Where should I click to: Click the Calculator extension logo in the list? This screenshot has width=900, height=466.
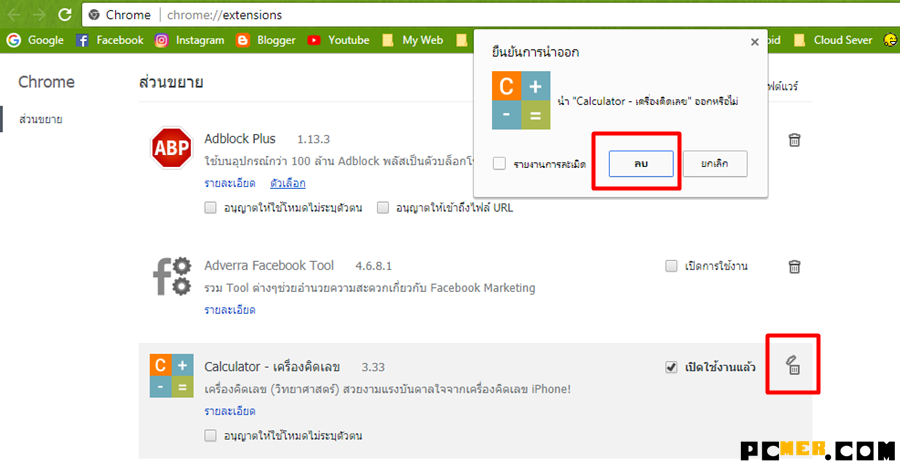[172, 376]
